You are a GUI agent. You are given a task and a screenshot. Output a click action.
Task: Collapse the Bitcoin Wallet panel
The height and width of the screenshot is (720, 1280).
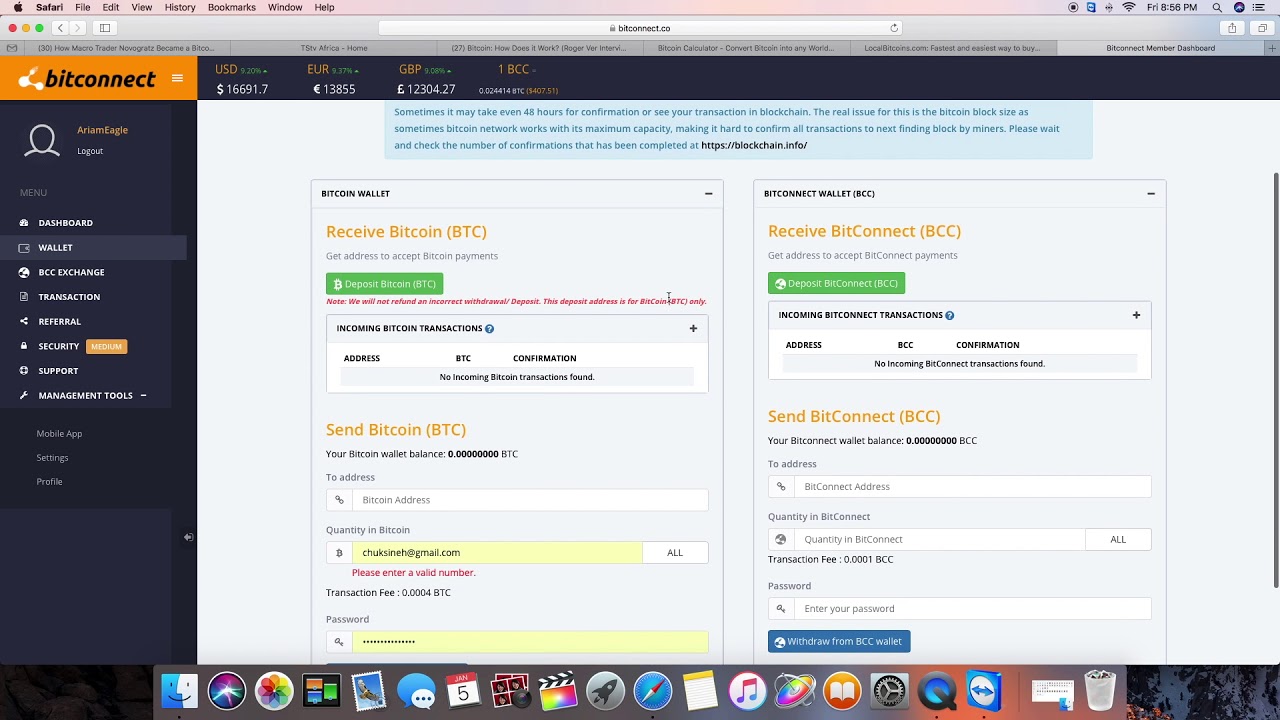(708, 194)
